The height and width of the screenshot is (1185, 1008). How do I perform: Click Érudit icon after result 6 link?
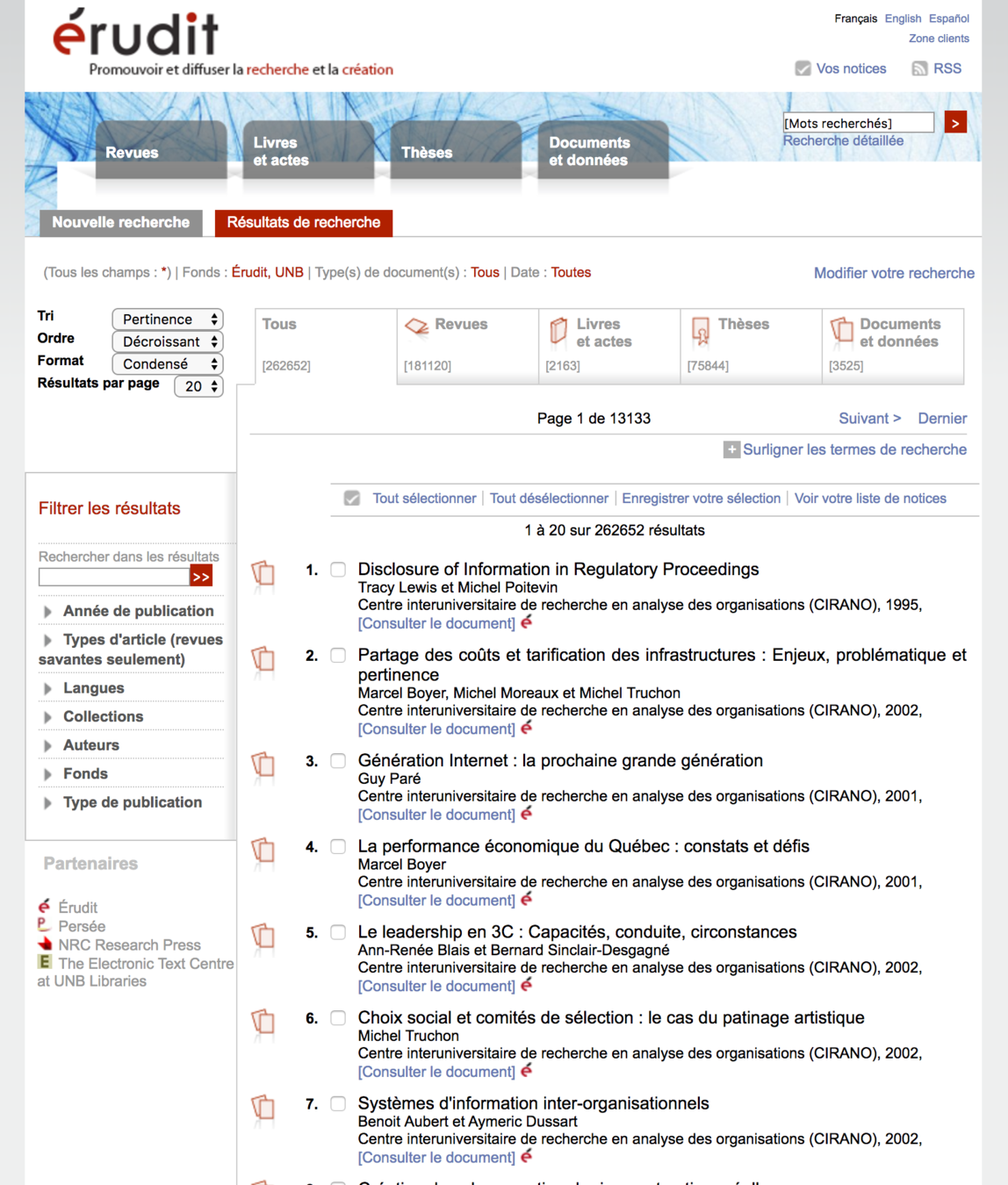pos(527,1071)
